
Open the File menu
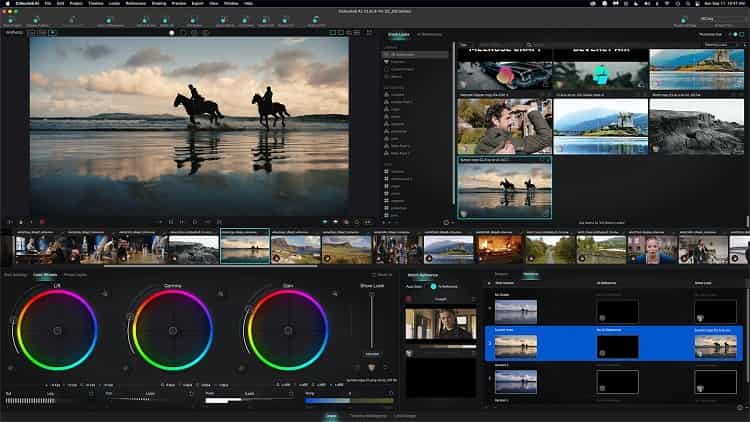point(47,3)
